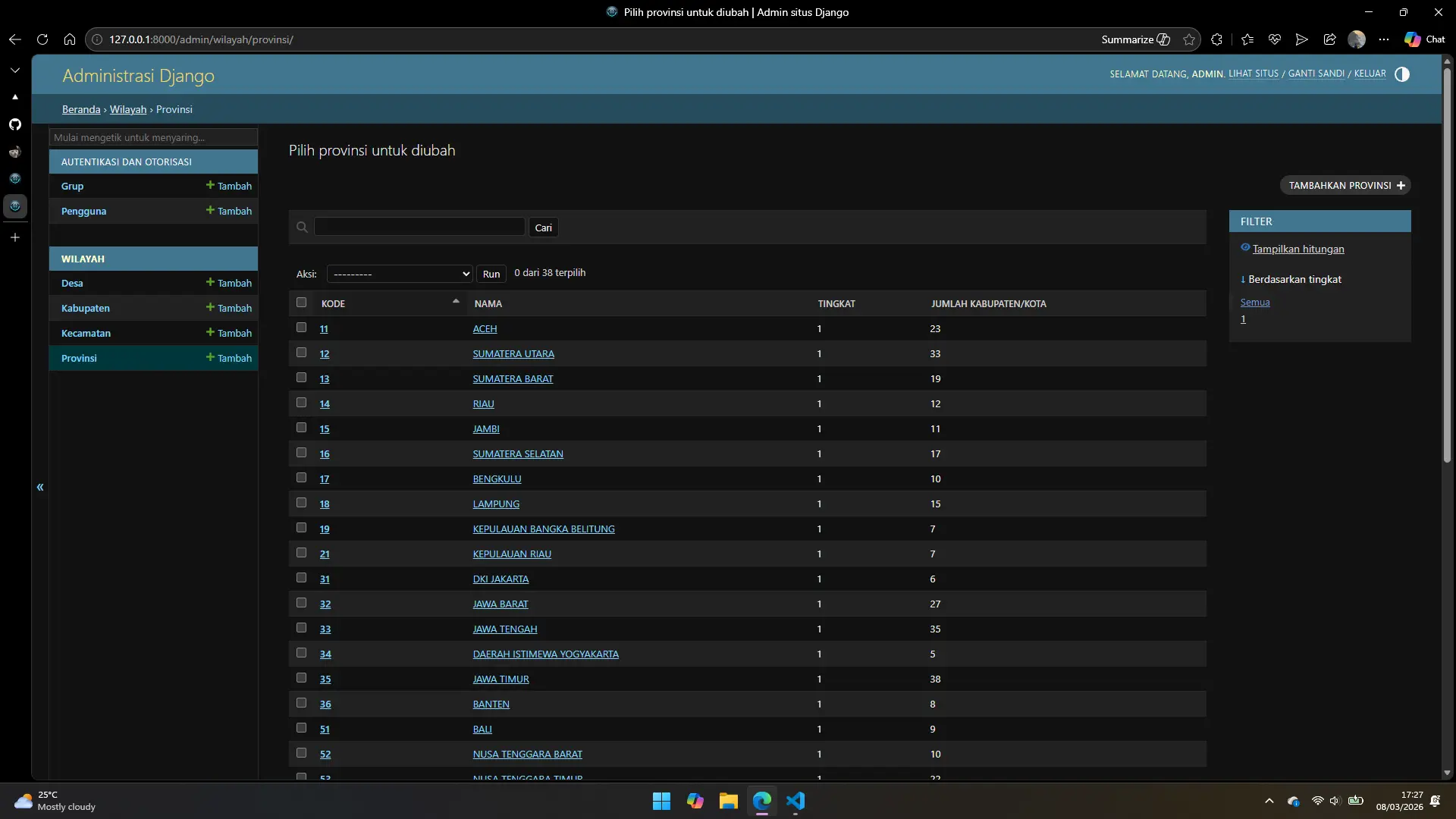
Task: Check the SUMATERA UTARA row checkbox
Action: coord(301,353)
